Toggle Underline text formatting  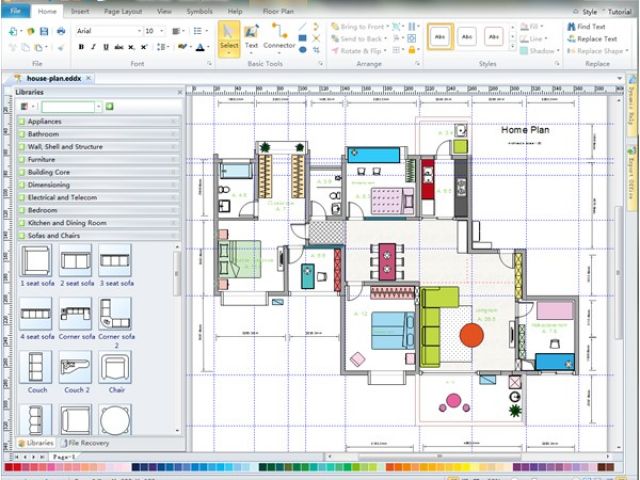pos(106,47)
